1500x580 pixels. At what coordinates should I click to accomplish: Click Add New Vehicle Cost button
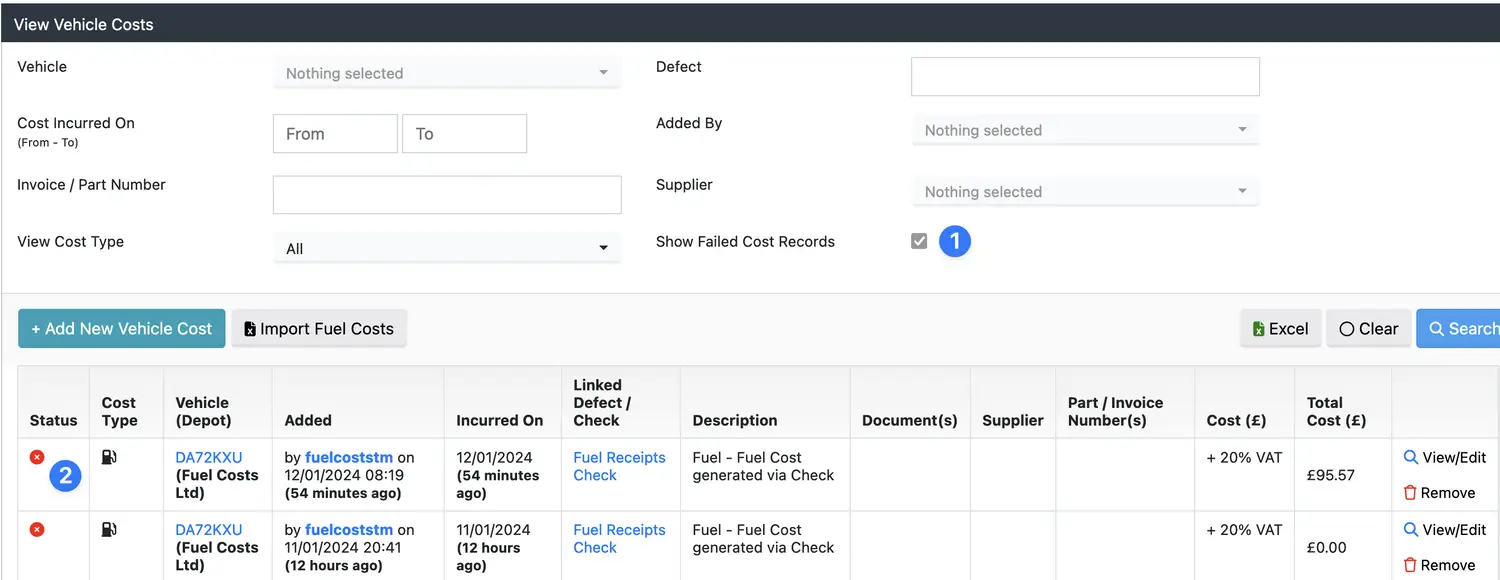[121, 328]
